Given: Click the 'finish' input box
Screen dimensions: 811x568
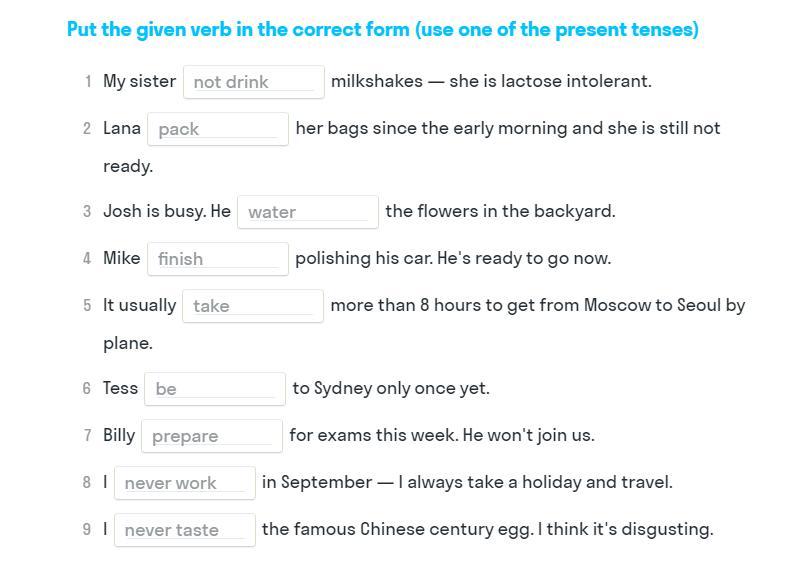Looking at the screenshot, I should (217, 259).
